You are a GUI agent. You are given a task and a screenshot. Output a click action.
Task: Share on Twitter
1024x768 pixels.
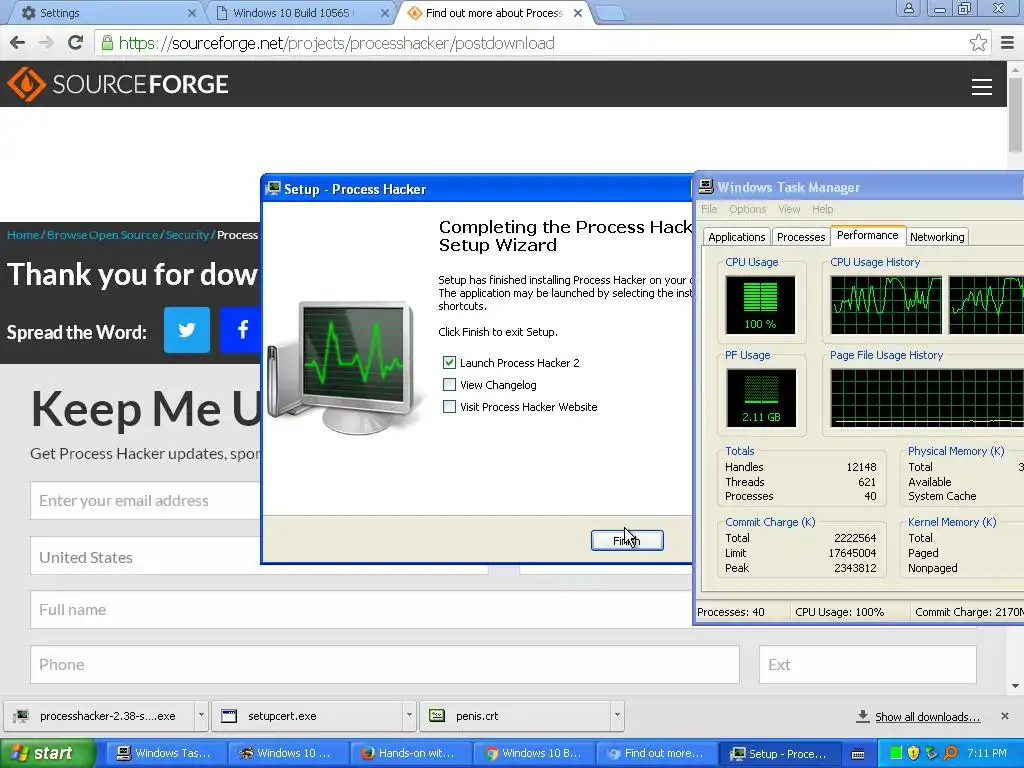coord(187,330)
